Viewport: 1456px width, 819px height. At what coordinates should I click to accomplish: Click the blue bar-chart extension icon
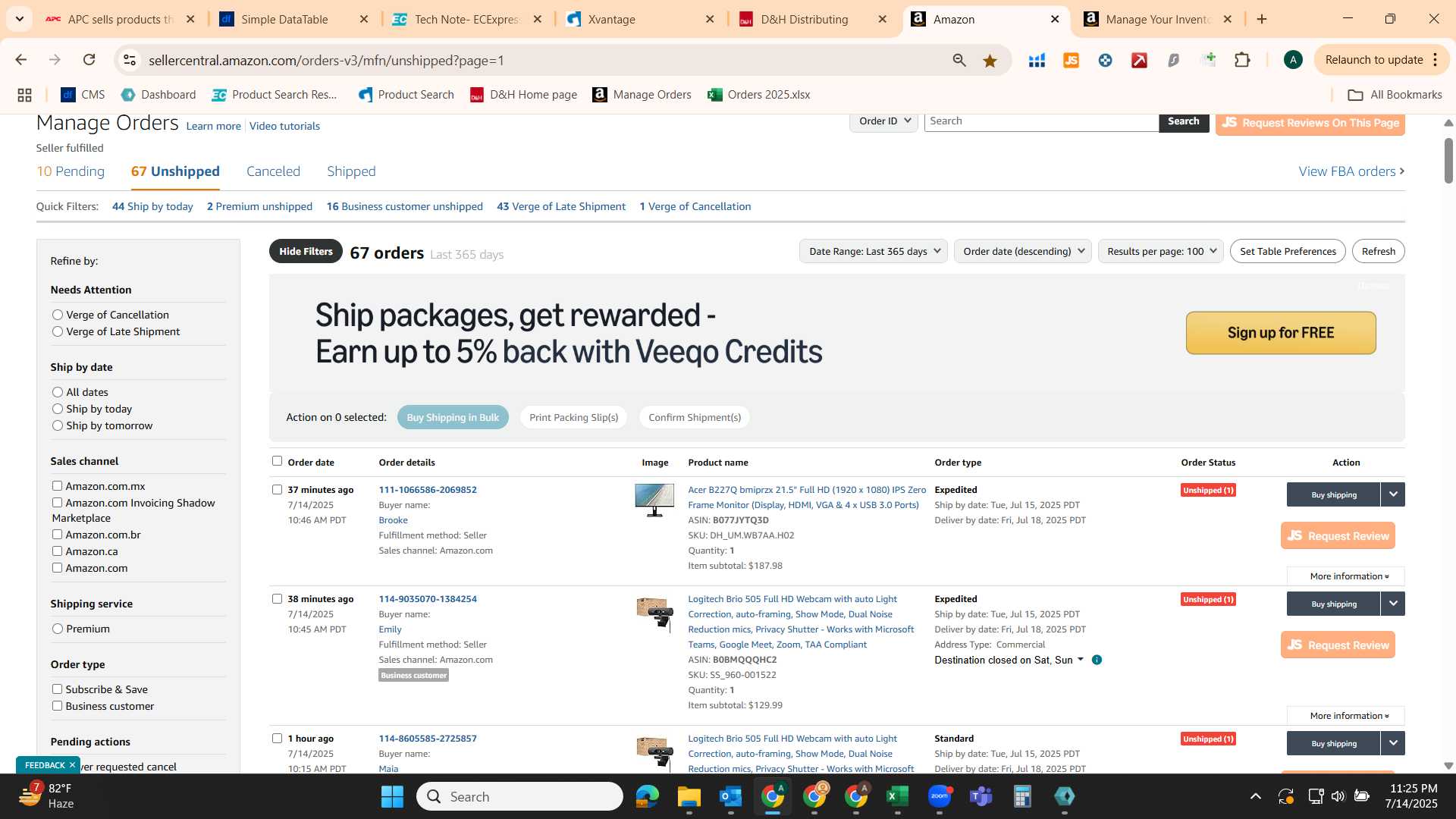(1037, 61)
